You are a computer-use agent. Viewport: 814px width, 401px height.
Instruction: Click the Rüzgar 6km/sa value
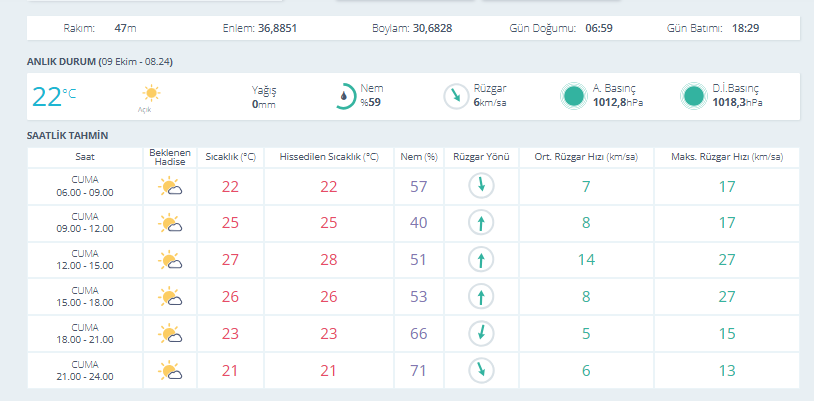(490, 102)
